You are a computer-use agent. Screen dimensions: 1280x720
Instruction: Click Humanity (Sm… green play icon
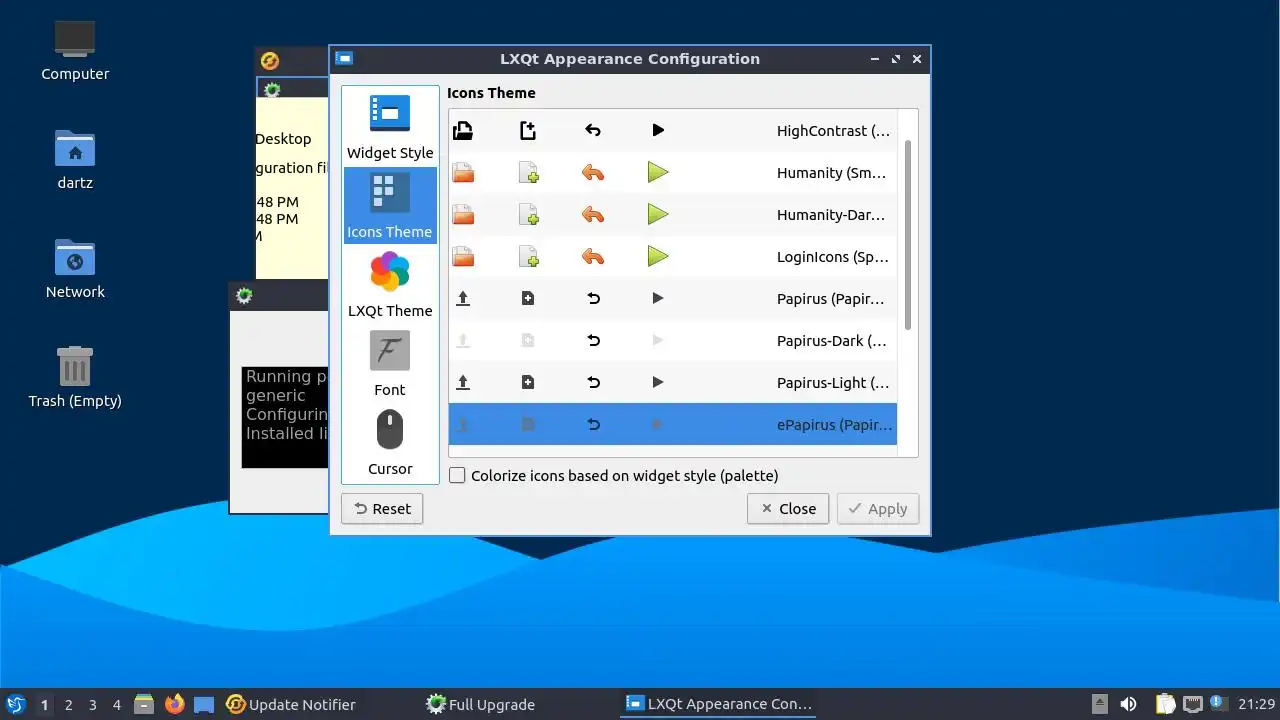click(658, 173)
